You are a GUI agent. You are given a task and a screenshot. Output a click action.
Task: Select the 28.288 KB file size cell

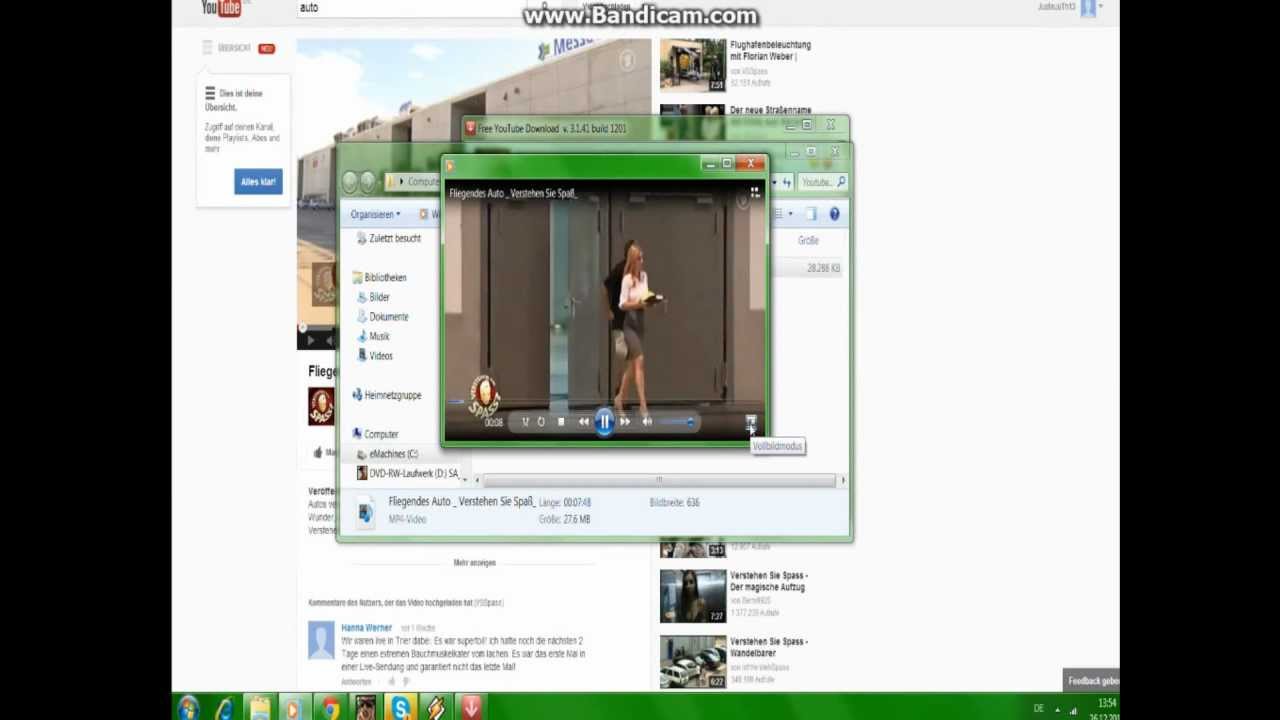click(x=823, y=268)
